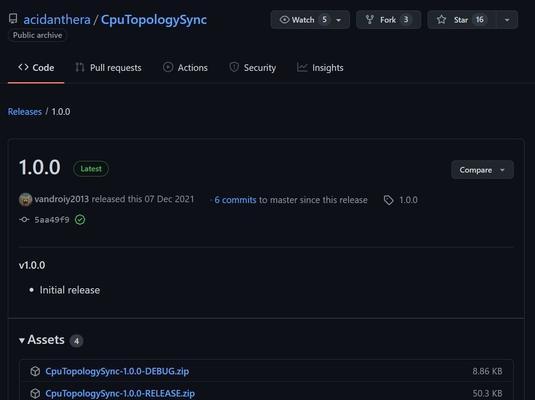
Task: Download CpuTopologySync-1.0.0-DEBUG.zip
Action: 117,371
